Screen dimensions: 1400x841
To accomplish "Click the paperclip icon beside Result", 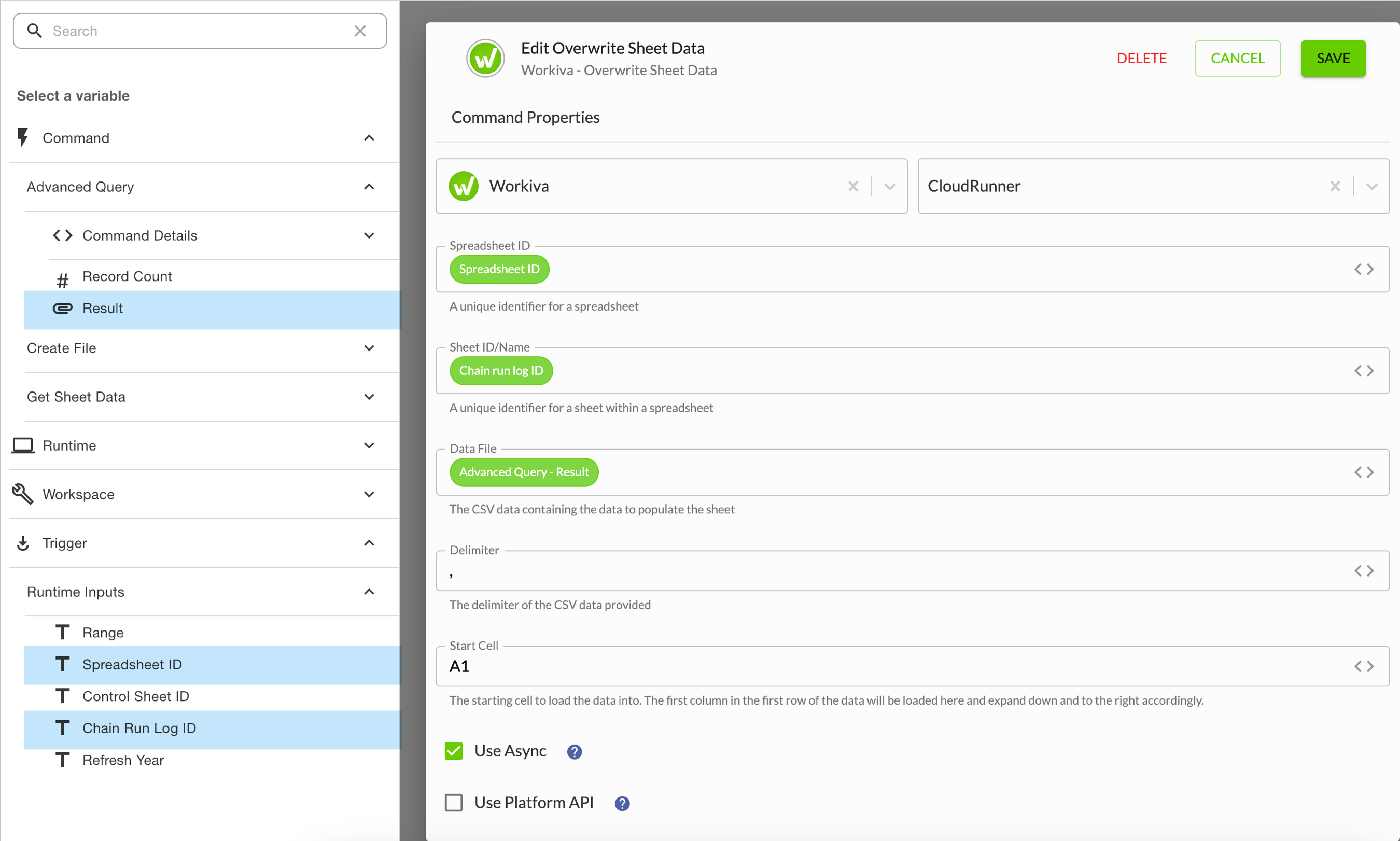I will click(x=63, y=309).
